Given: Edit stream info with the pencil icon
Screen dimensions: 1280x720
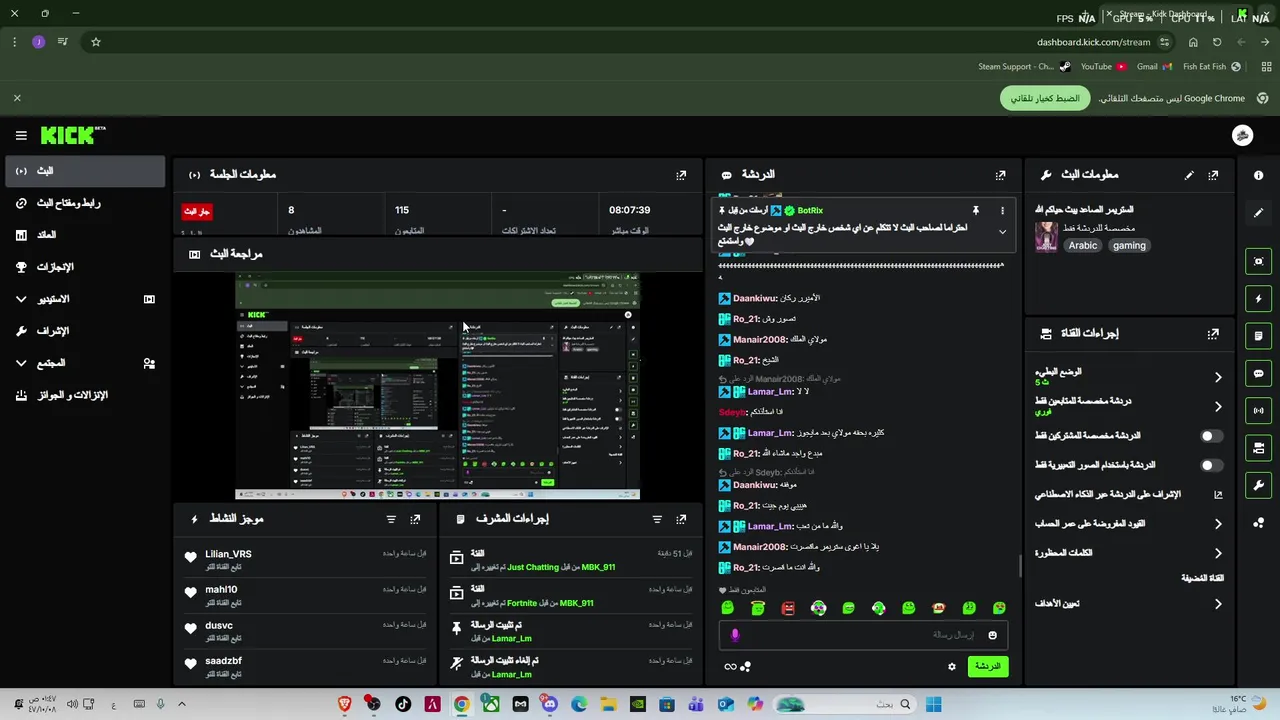Looking at the screenshot, I should click(1189, 175).
